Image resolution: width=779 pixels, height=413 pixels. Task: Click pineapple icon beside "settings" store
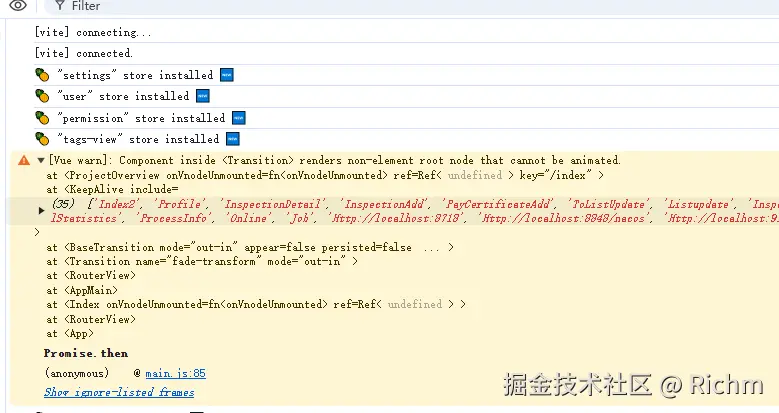[x=42, y=75]
